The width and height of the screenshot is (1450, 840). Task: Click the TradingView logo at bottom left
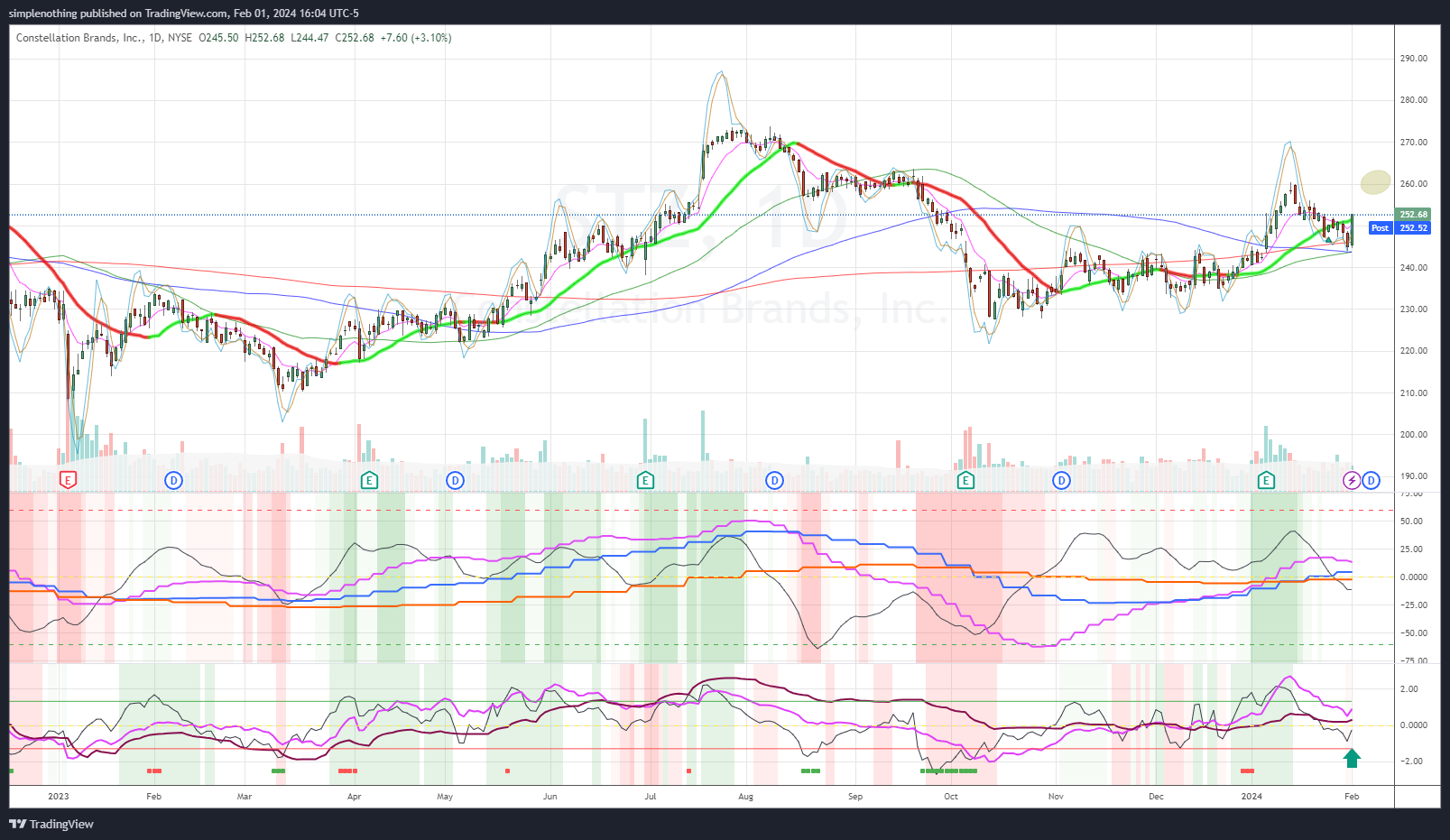pyautogui.click(x=51, y=824)
